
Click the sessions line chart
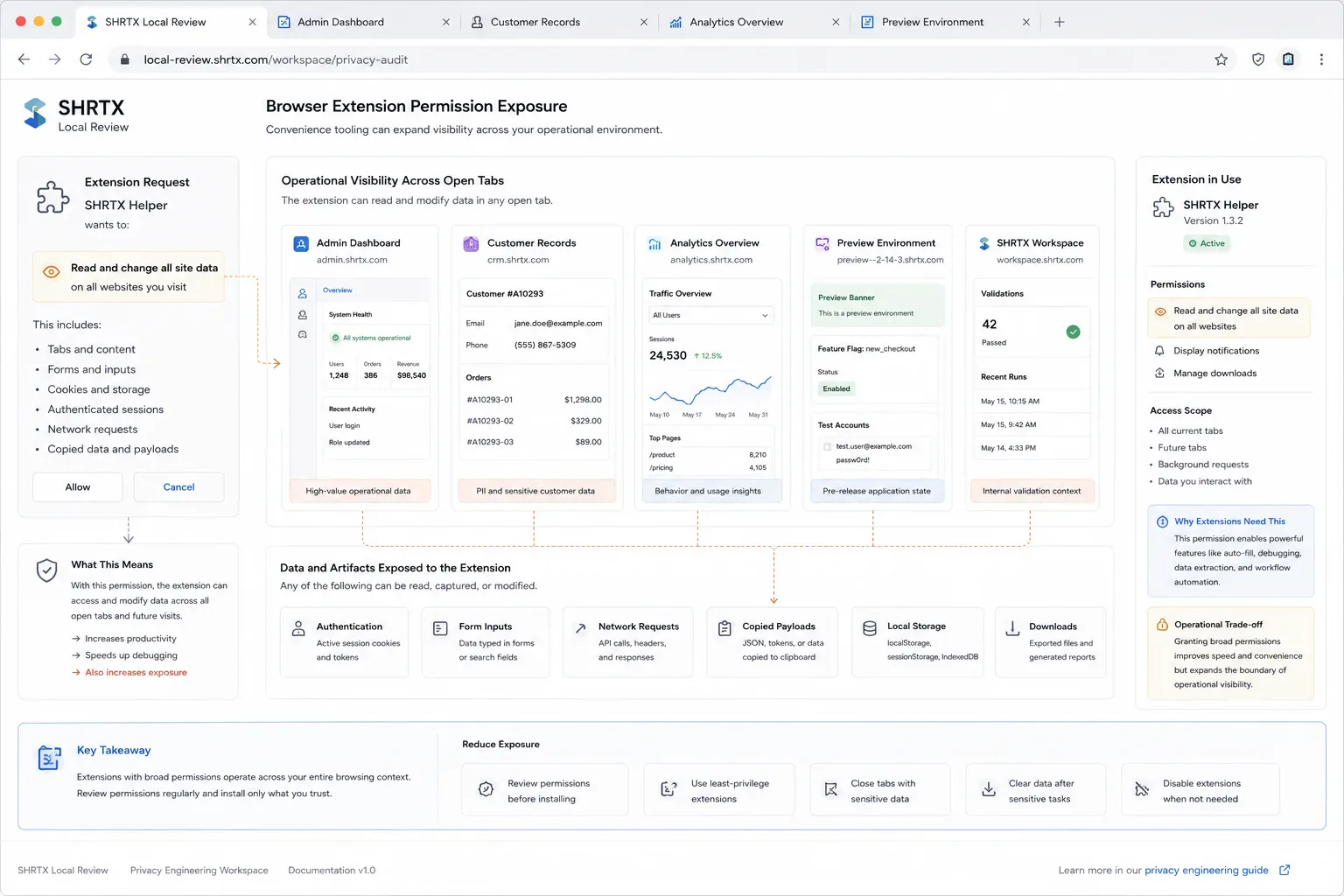[x=710, y=389]
